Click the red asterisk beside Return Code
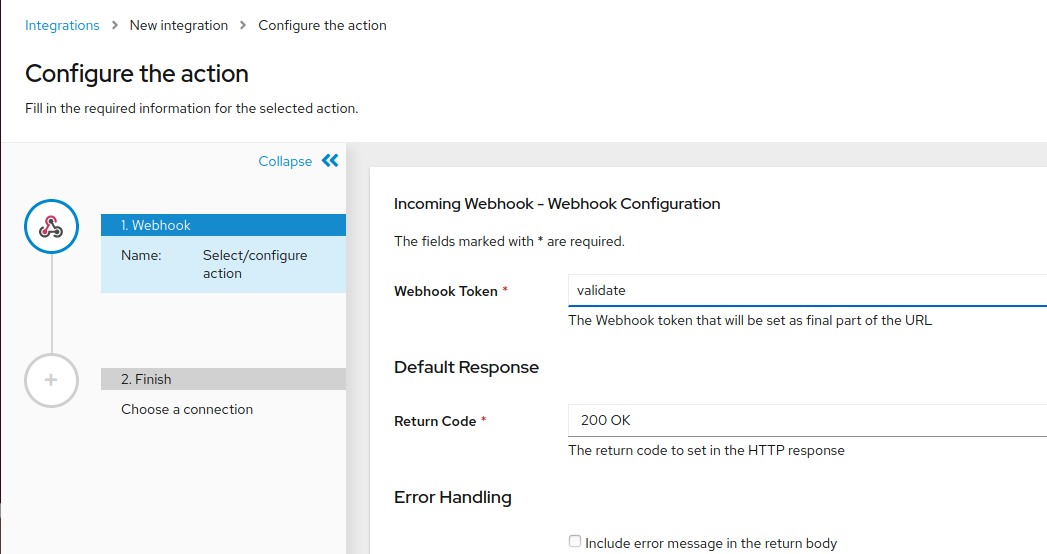Image resolution: width=1047 pixels, height=554 pixels. pyautogui.click(x=483, y=419)
